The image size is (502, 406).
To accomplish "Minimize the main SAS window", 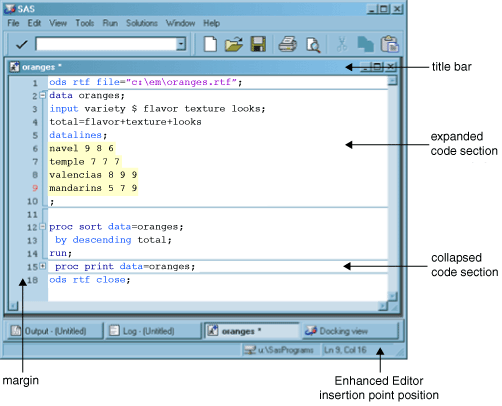I will pos(372,9).
